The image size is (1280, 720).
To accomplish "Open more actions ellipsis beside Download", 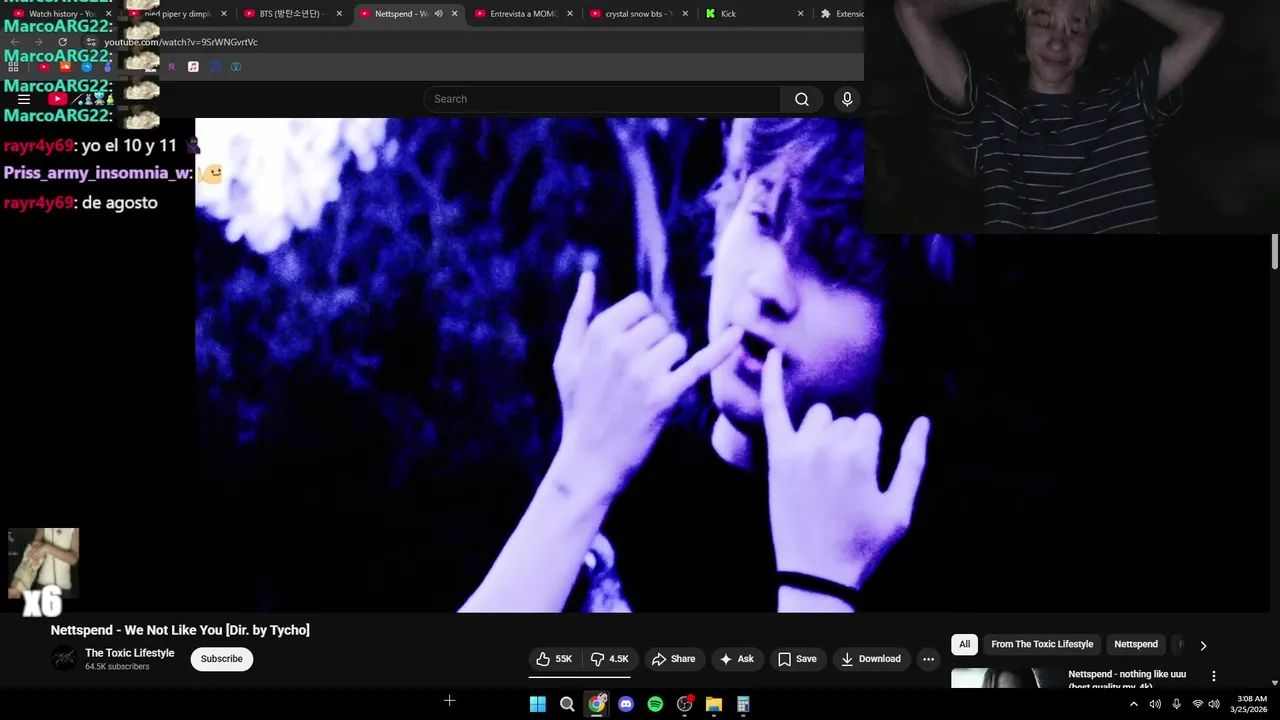I will 928,659.
